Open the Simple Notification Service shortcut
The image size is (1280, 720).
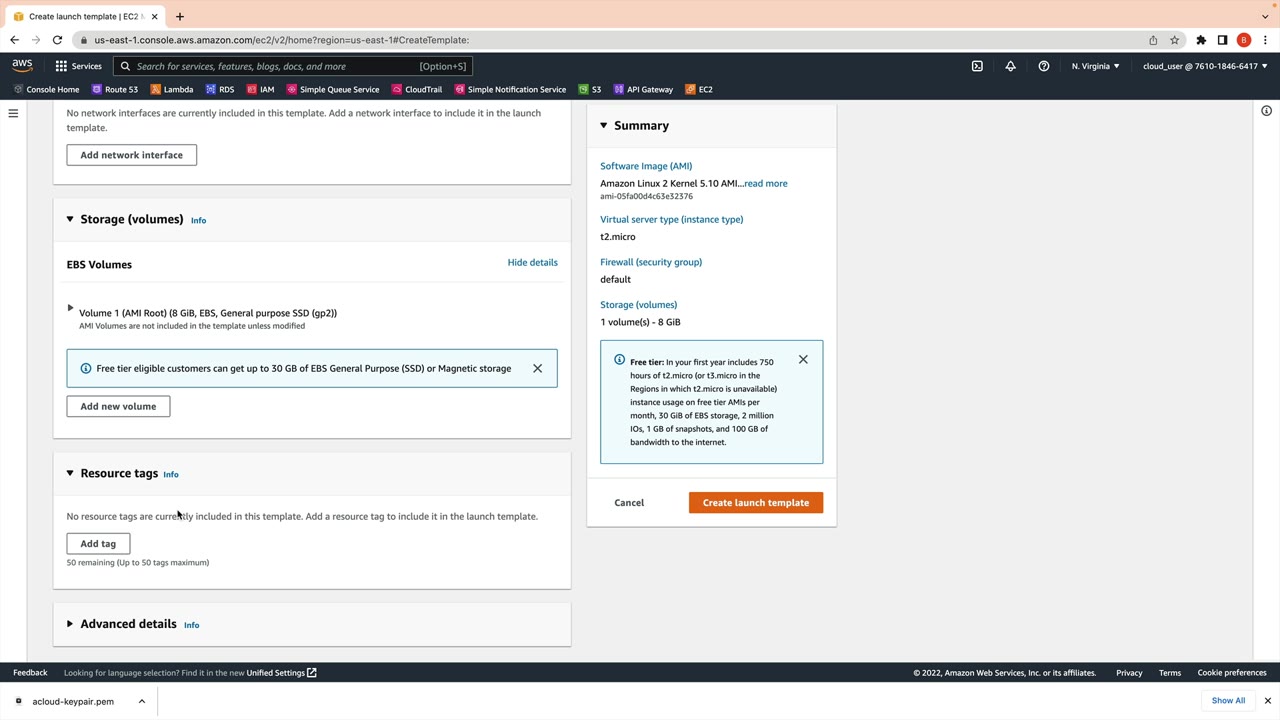point(510,89)
